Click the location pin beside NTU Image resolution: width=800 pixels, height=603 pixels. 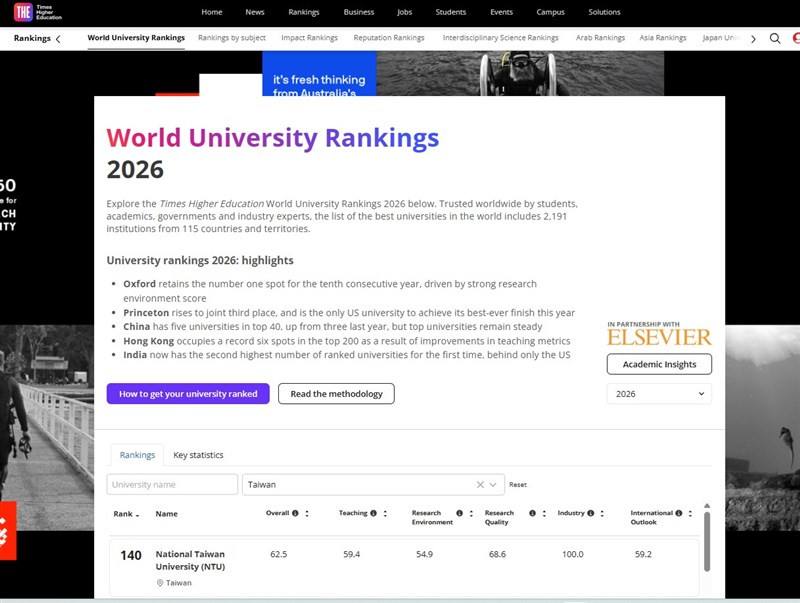pyautogui.click(x=160, y=581)
